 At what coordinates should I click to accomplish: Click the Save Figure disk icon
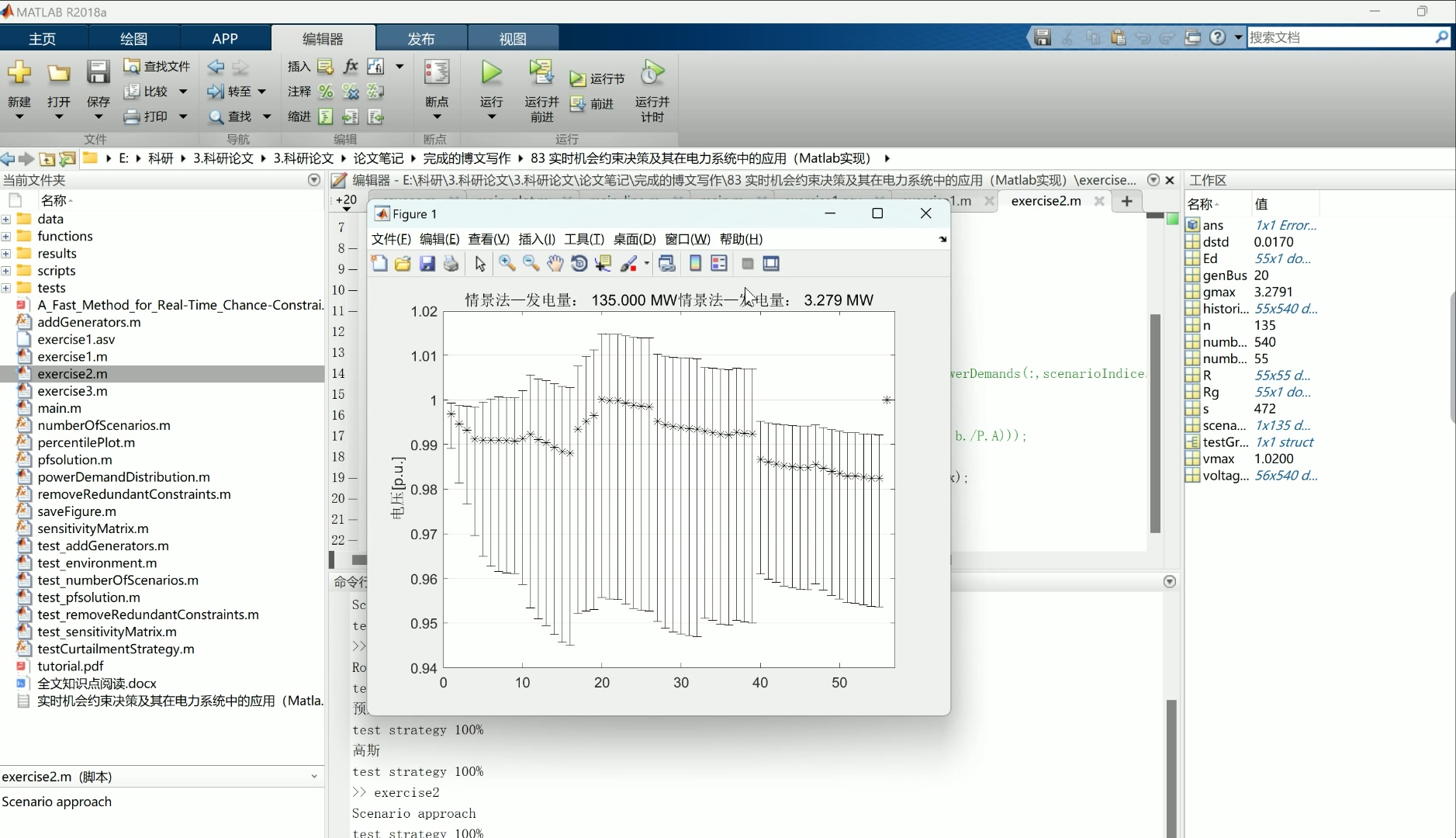tap(427, 264)
